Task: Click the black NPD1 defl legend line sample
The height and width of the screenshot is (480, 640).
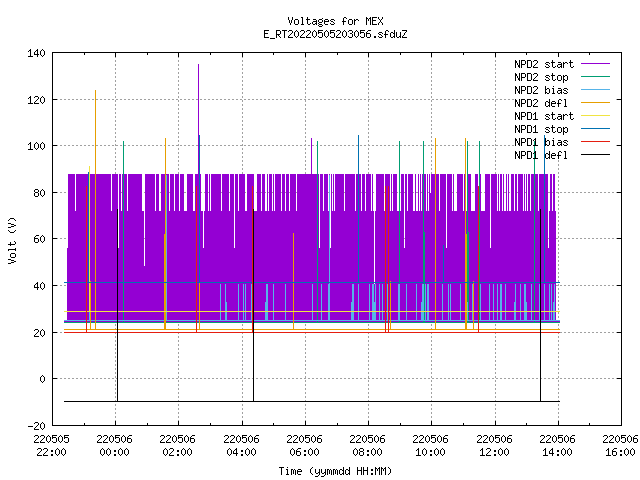Action: click(x=596, y=155)
